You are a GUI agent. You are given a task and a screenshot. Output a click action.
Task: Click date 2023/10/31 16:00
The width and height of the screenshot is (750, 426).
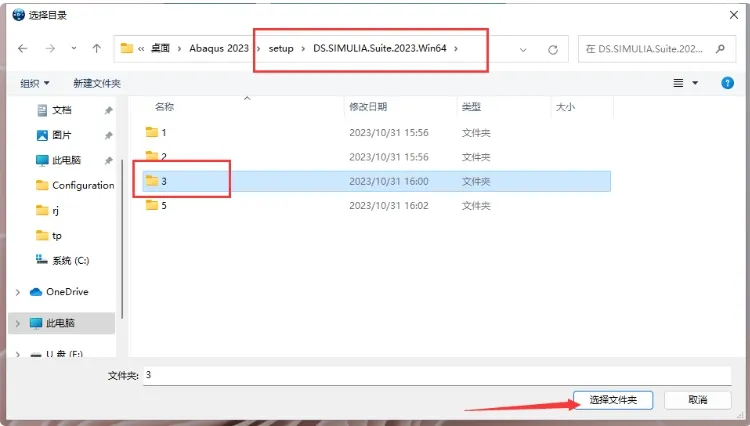388,181
